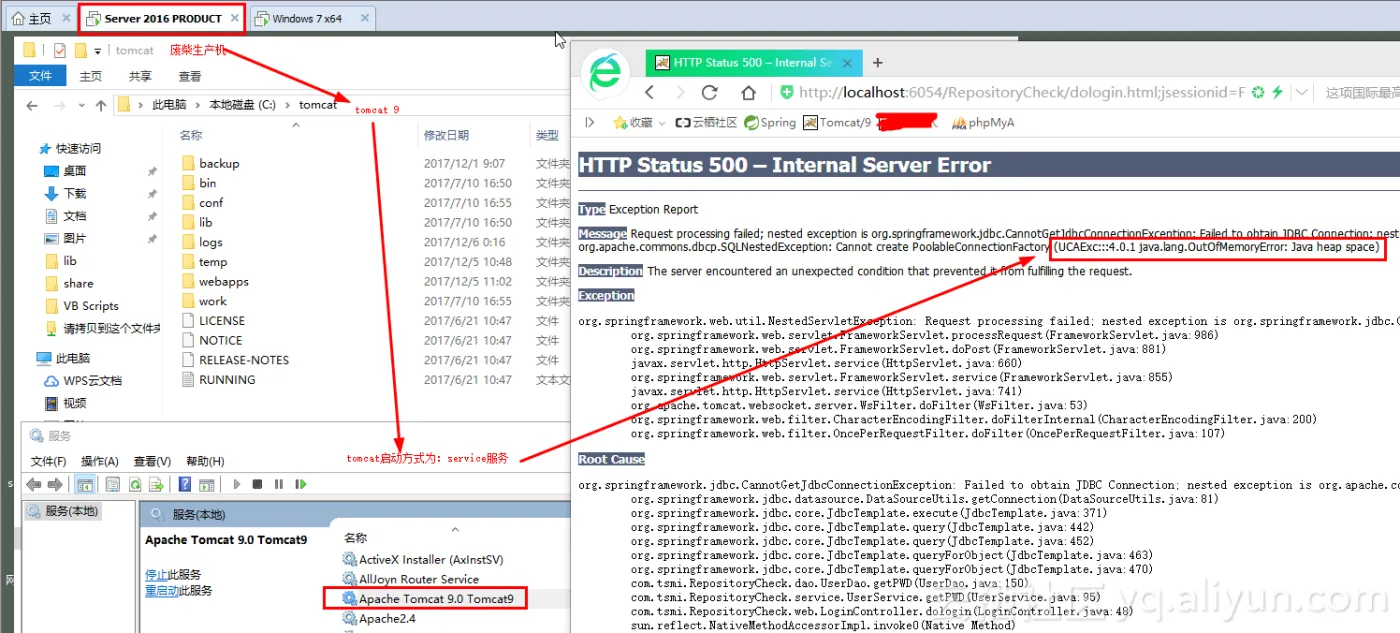Click the Start Service play icon

pyautogui.click(x=237, y=485)
